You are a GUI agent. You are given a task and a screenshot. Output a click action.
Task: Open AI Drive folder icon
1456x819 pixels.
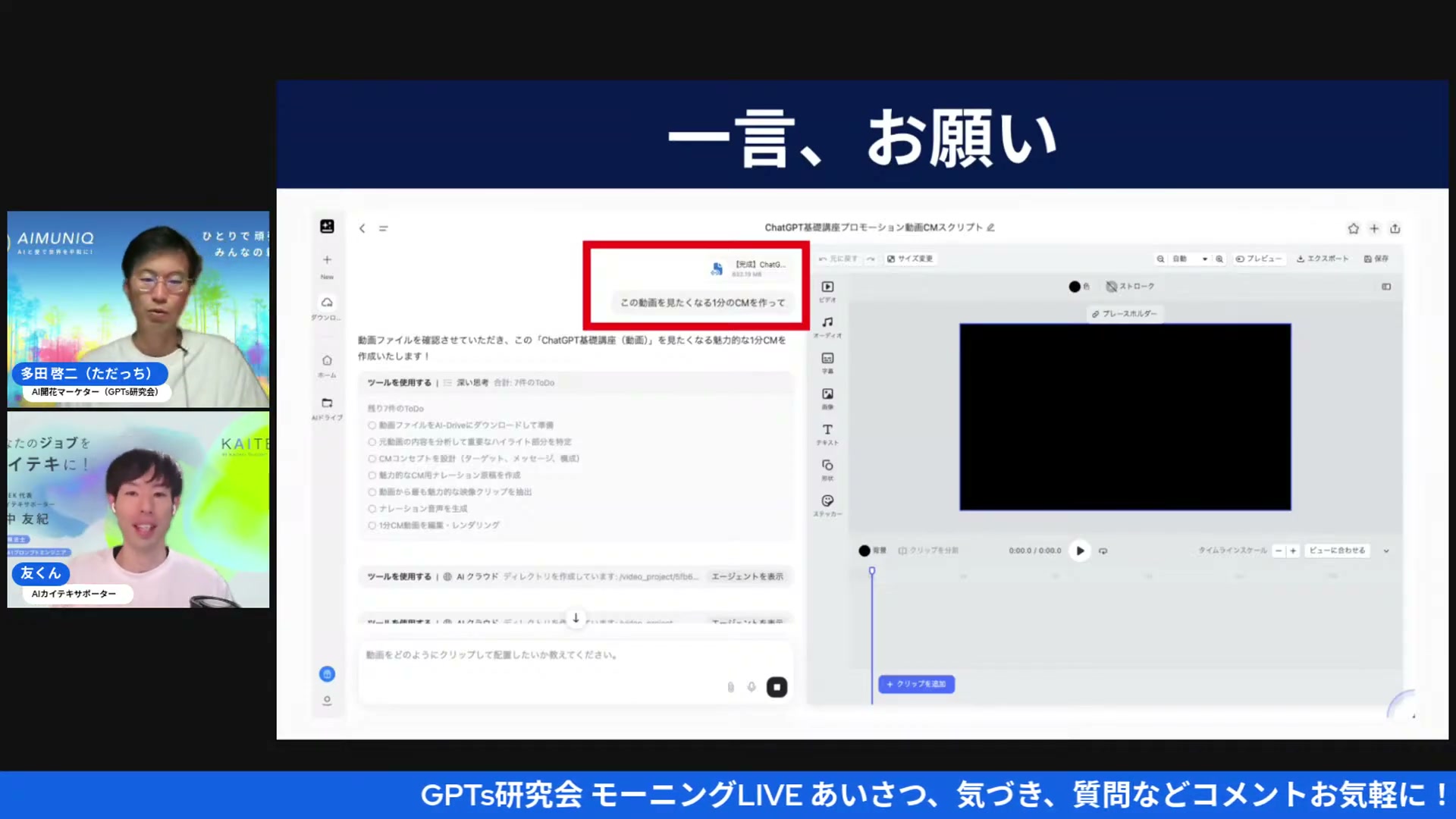click(327, 403)
